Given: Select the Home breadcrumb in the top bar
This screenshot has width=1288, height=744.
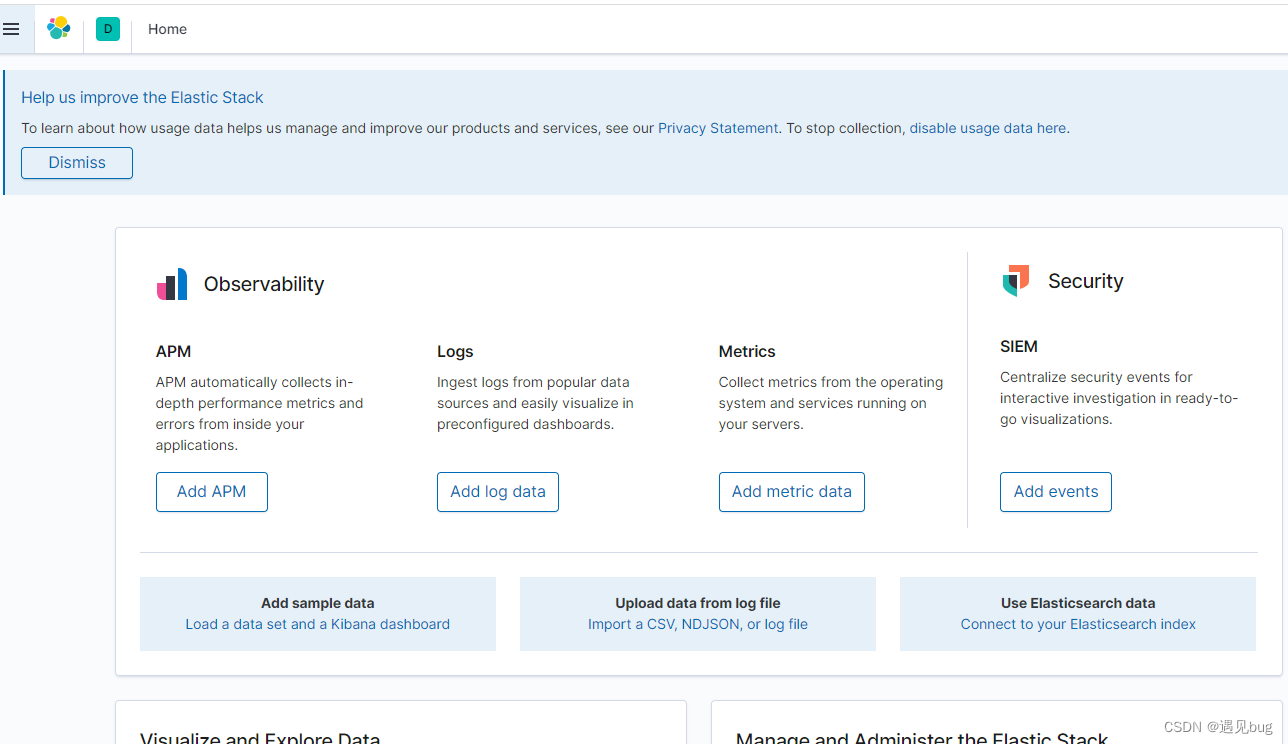Looking at the screenshot, I should [167, 29].
